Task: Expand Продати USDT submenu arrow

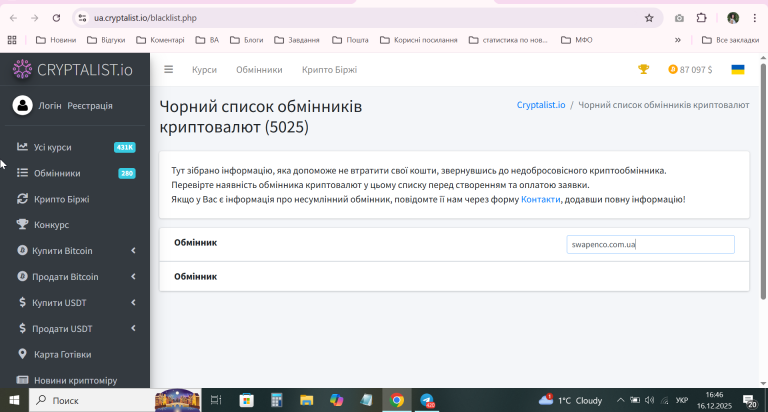Action: 133,328
